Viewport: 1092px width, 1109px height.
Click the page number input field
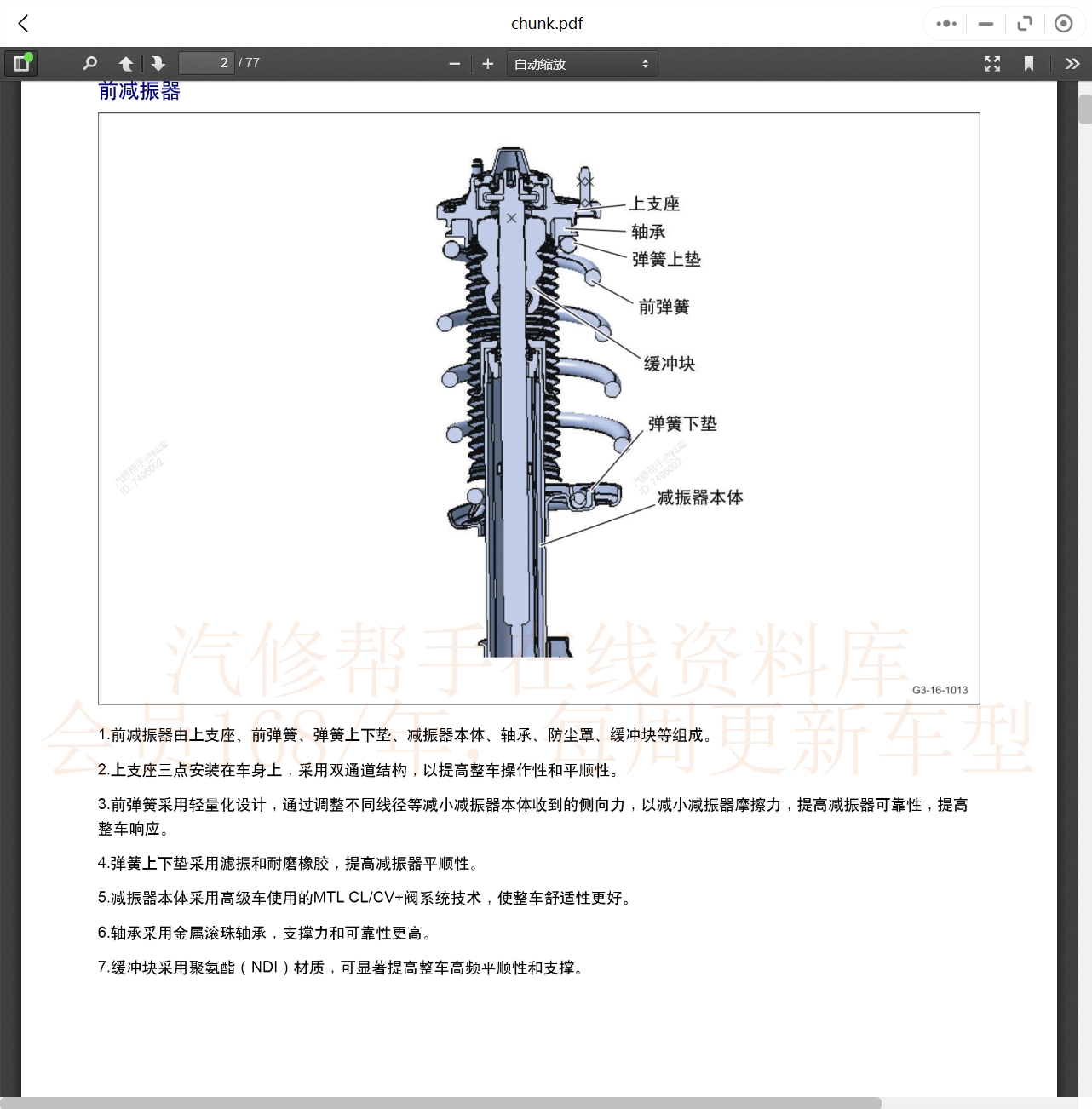click(x=205, y=63)
